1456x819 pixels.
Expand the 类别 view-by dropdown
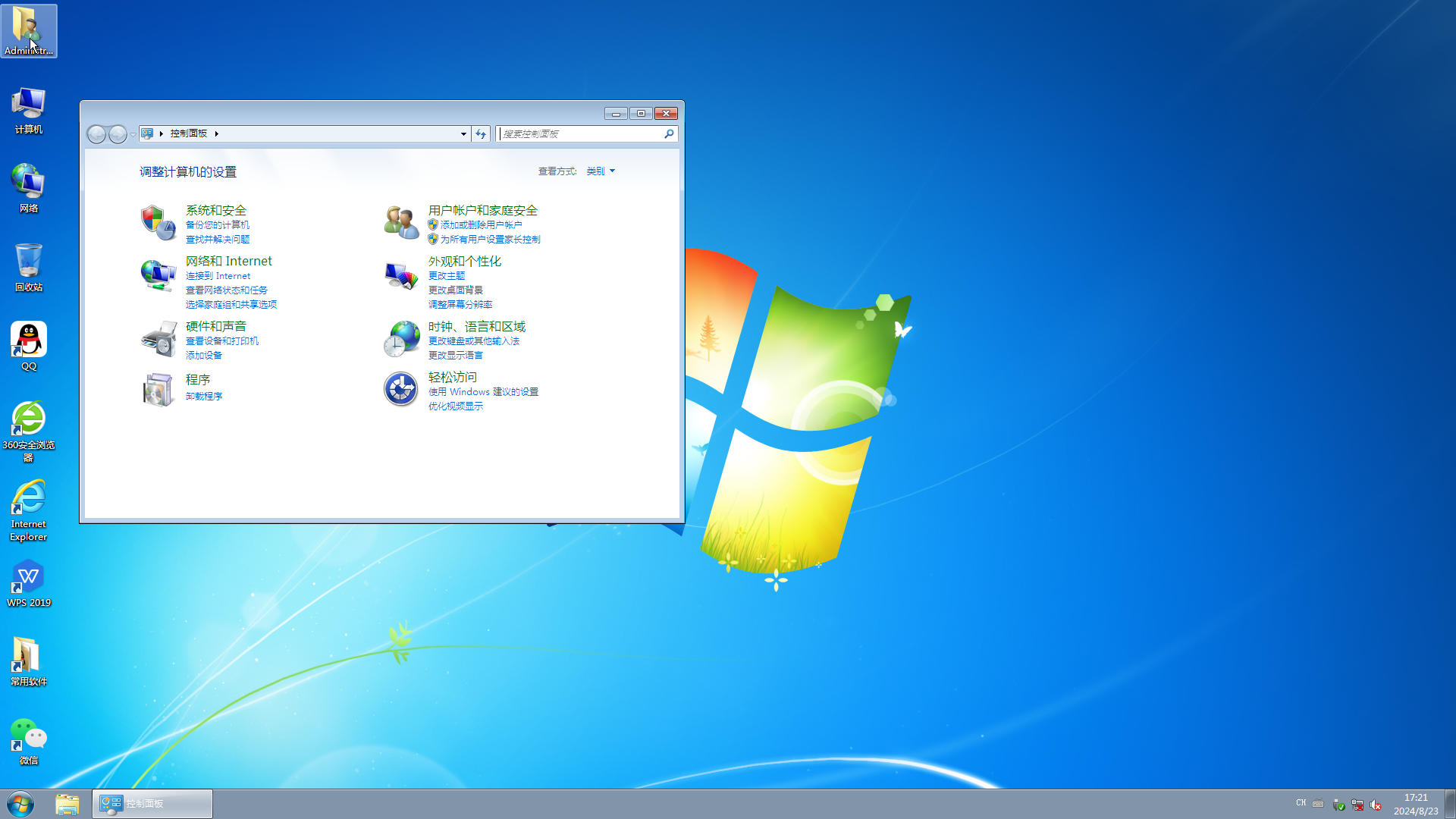point(601,171)
